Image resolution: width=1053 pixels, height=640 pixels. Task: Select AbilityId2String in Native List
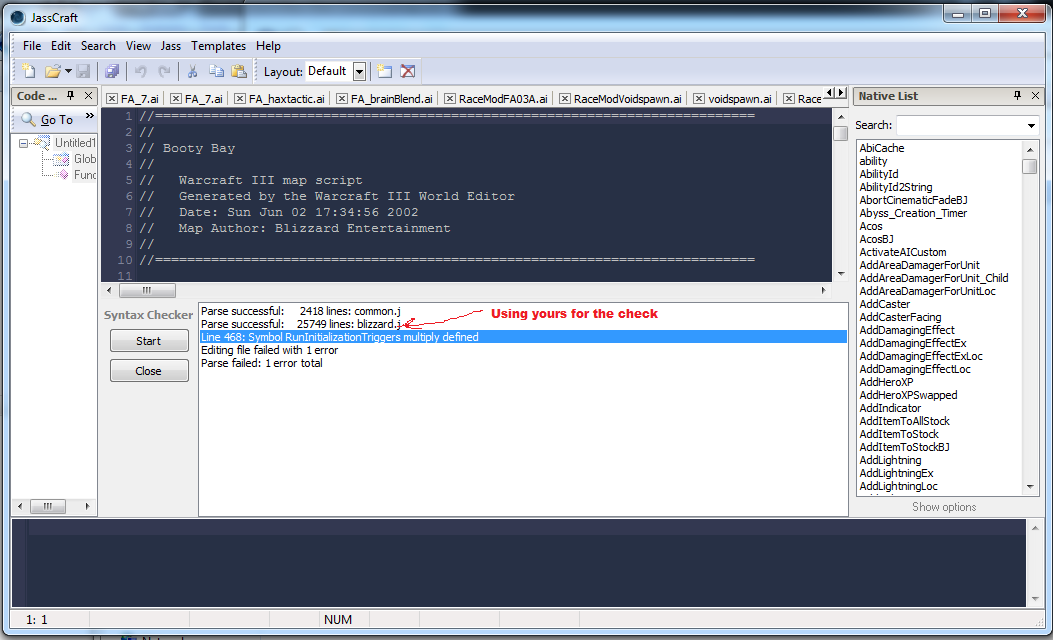pyautogui.click(x=896, y=187)
